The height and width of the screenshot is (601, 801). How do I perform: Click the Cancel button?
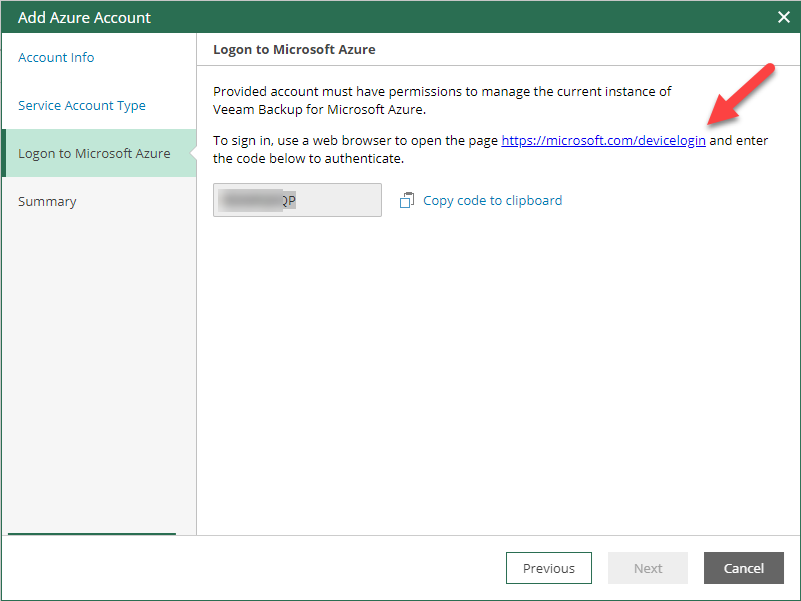pyautogui.click(x=744, y=568)
